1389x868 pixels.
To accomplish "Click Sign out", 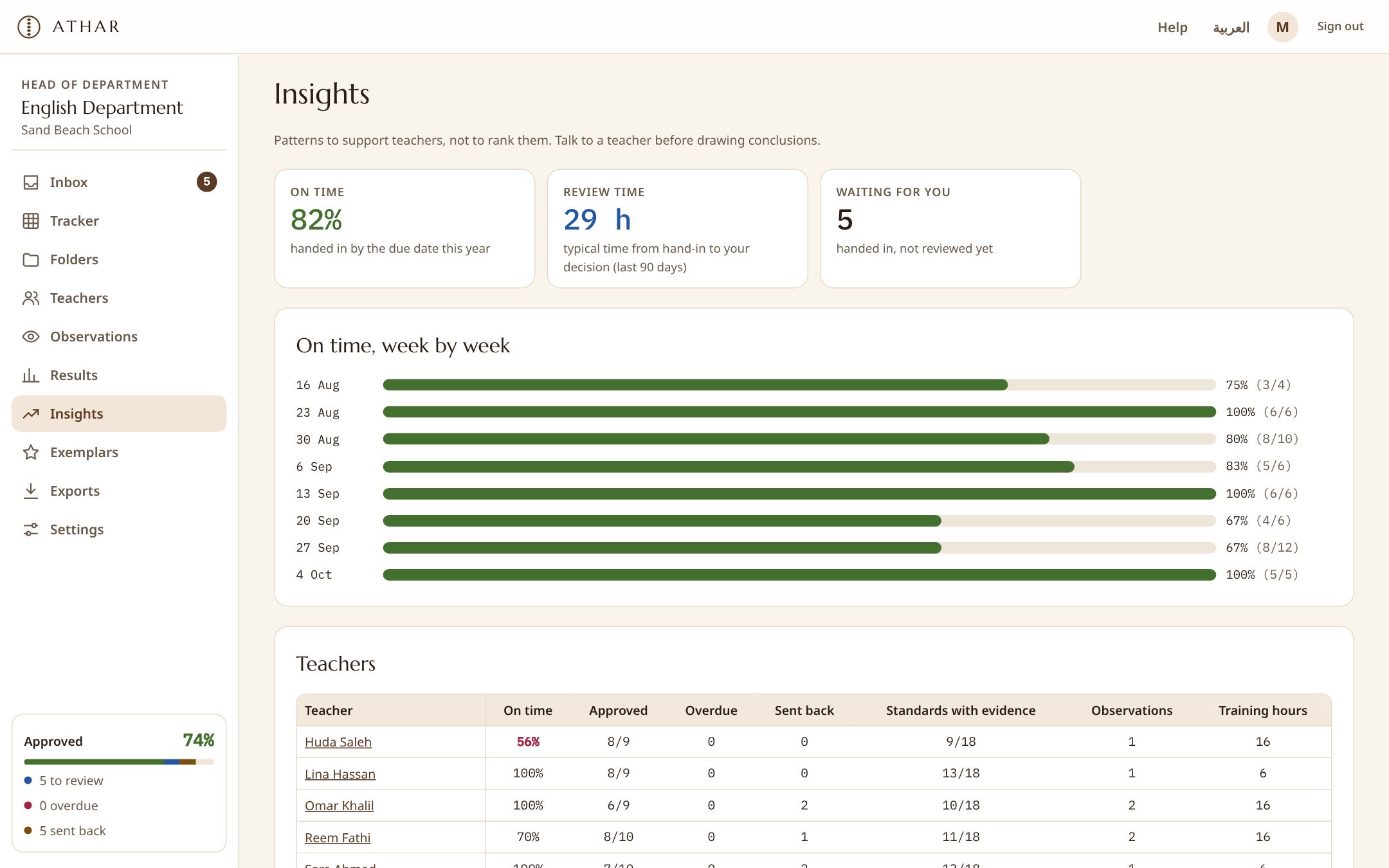I will click(1340, 26).
